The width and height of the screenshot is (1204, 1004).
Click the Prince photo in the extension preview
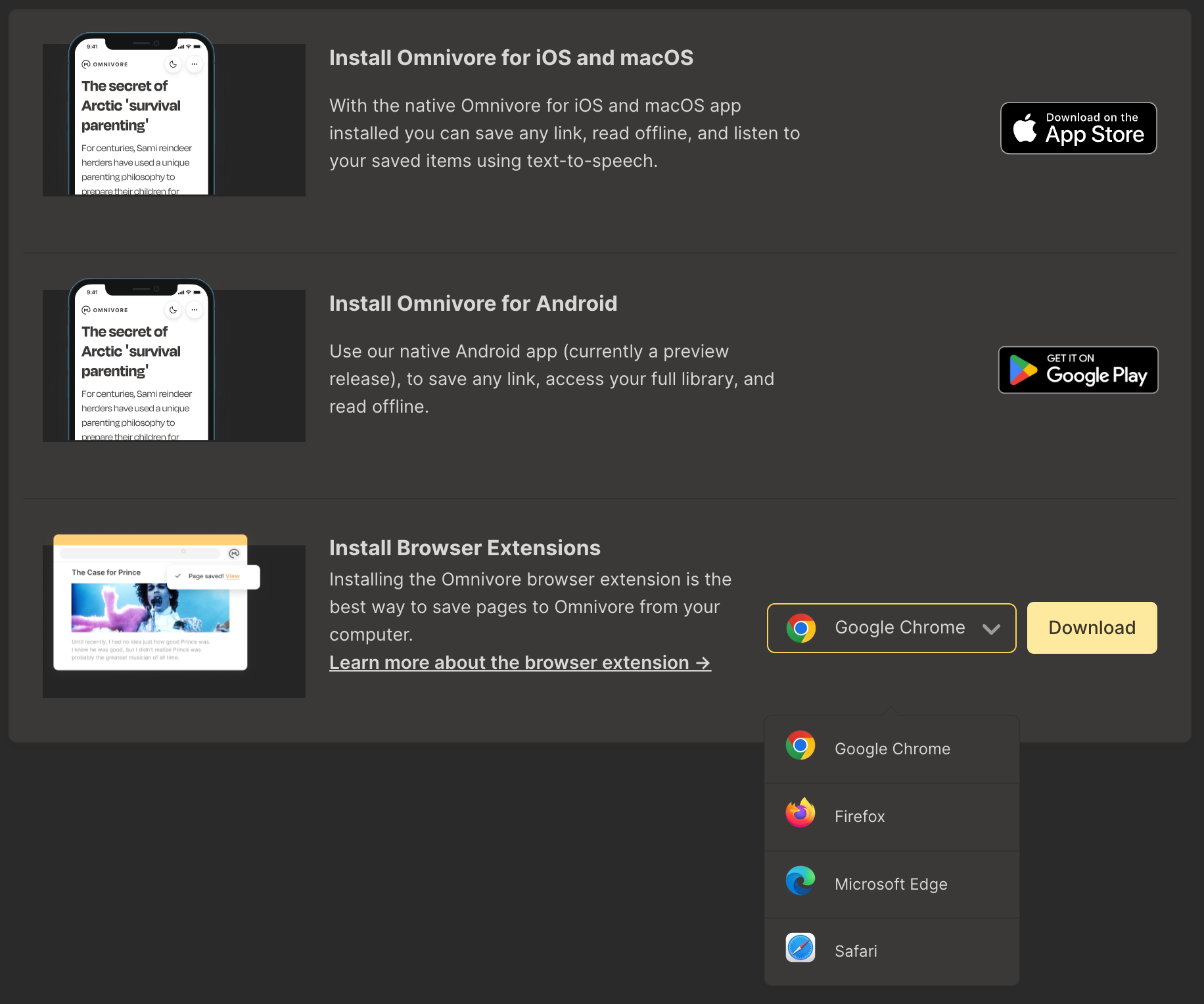(150, 608)
